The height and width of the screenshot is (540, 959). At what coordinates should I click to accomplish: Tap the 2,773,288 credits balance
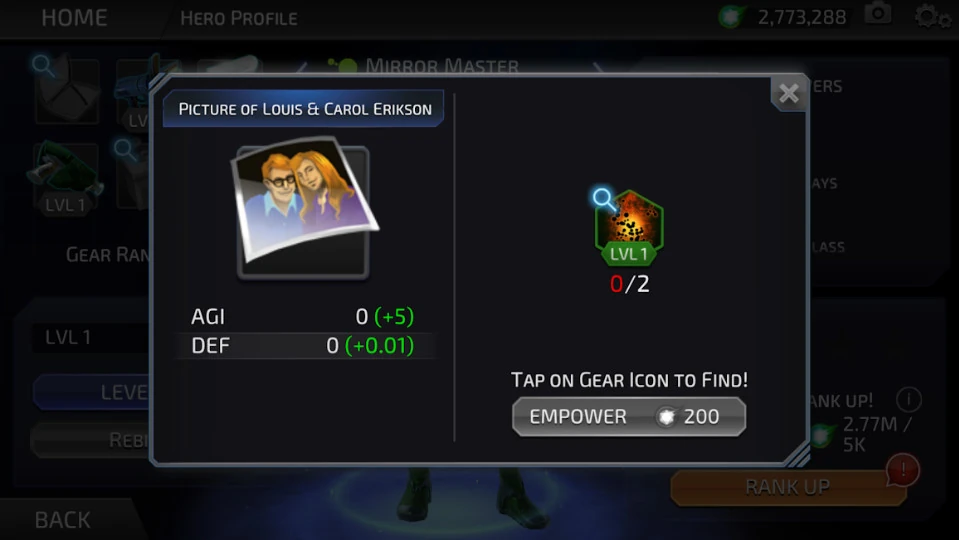pyautogui.click(x=802, y=17)
